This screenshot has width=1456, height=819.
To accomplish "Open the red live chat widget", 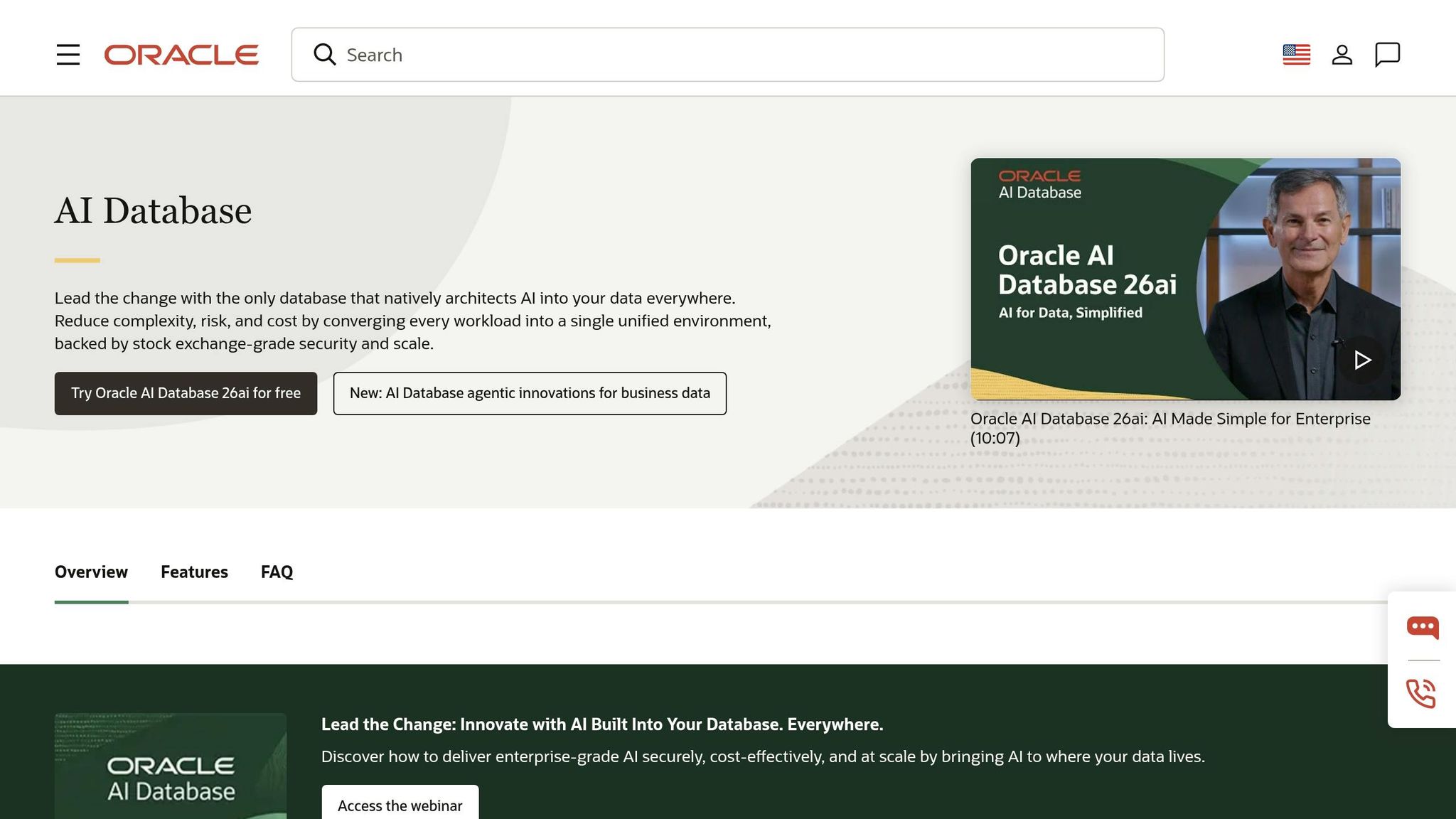I will [1422, 627].
